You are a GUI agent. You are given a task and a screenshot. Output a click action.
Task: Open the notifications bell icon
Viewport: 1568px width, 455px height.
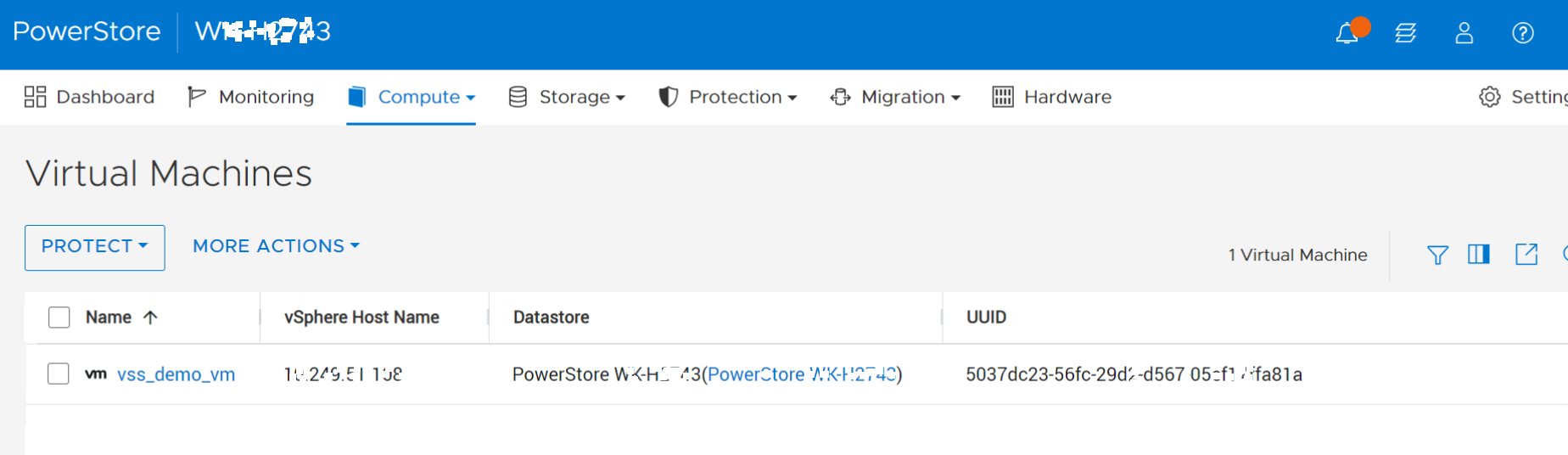(x=1347, y=33)
